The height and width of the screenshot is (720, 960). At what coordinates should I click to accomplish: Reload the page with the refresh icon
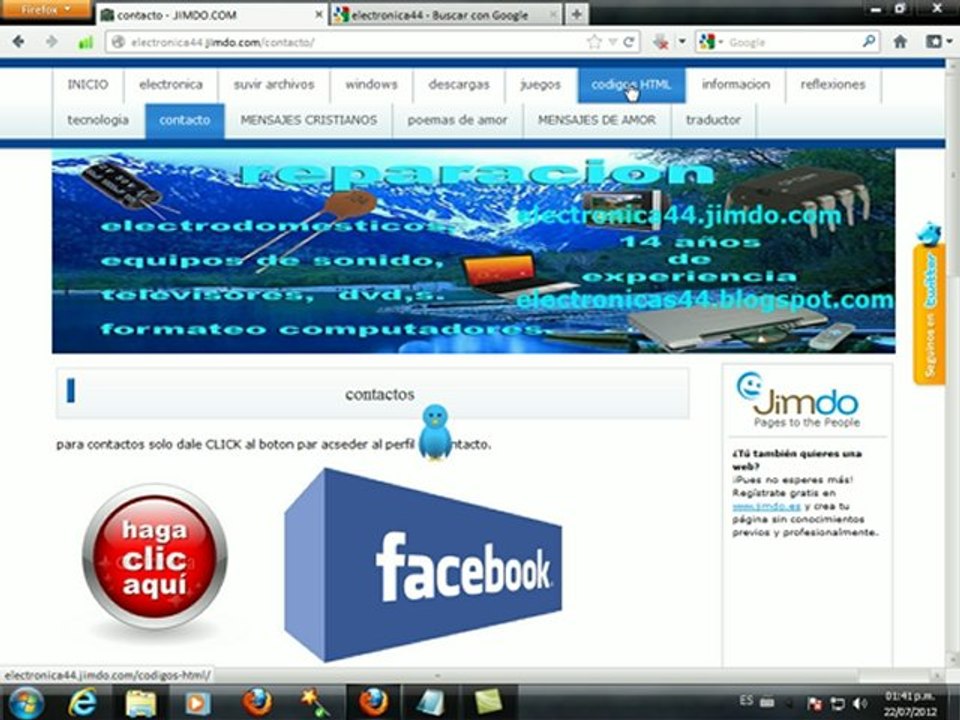628,42
